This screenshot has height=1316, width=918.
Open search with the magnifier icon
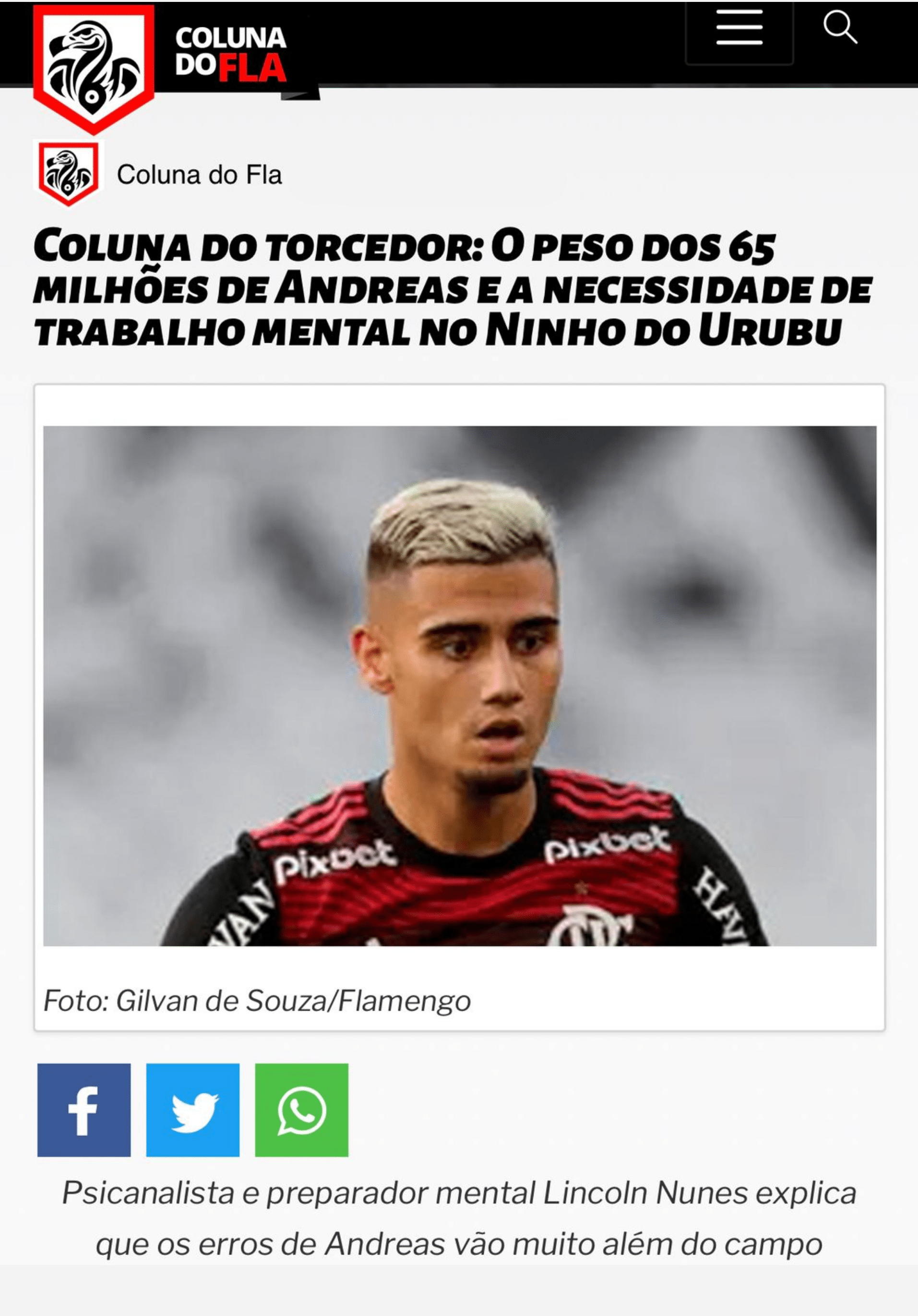840,28
